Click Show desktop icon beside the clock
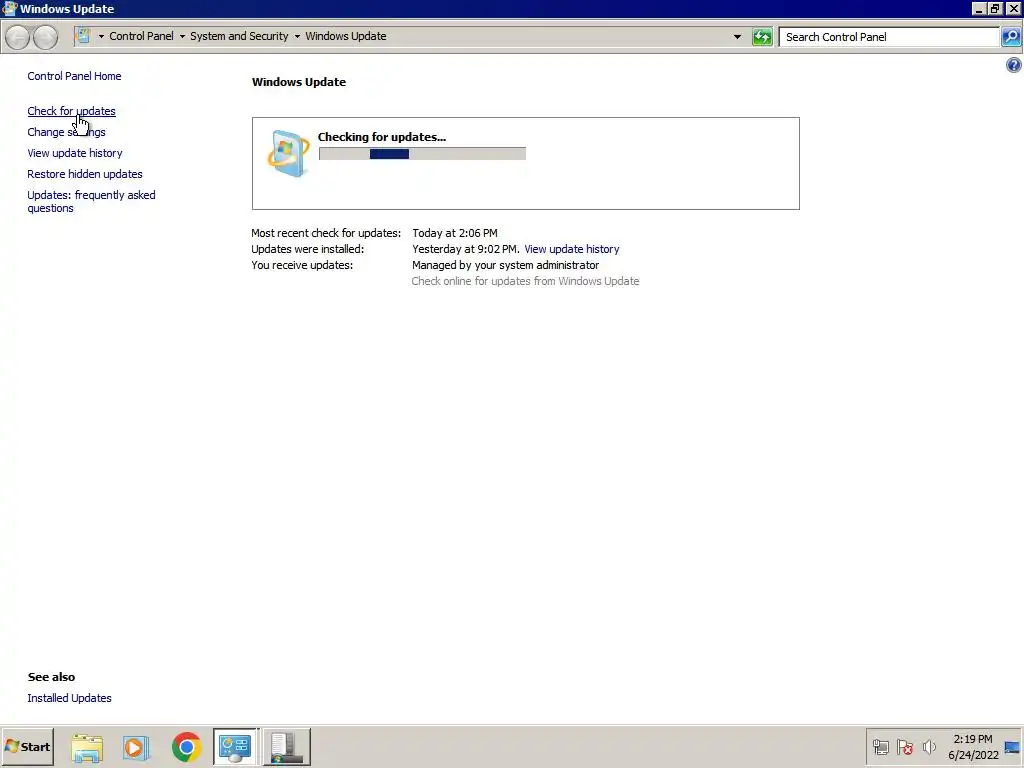The image size is (1024, 768). pyautogui.click(x=1013, y=747)
